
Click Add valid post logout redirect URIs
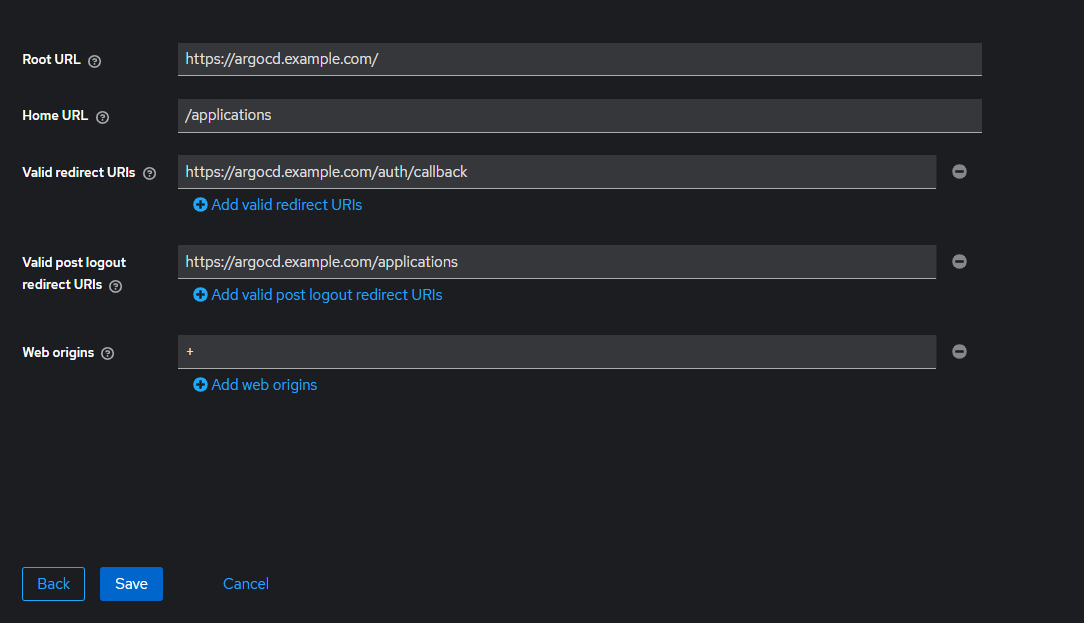[326, 295]
